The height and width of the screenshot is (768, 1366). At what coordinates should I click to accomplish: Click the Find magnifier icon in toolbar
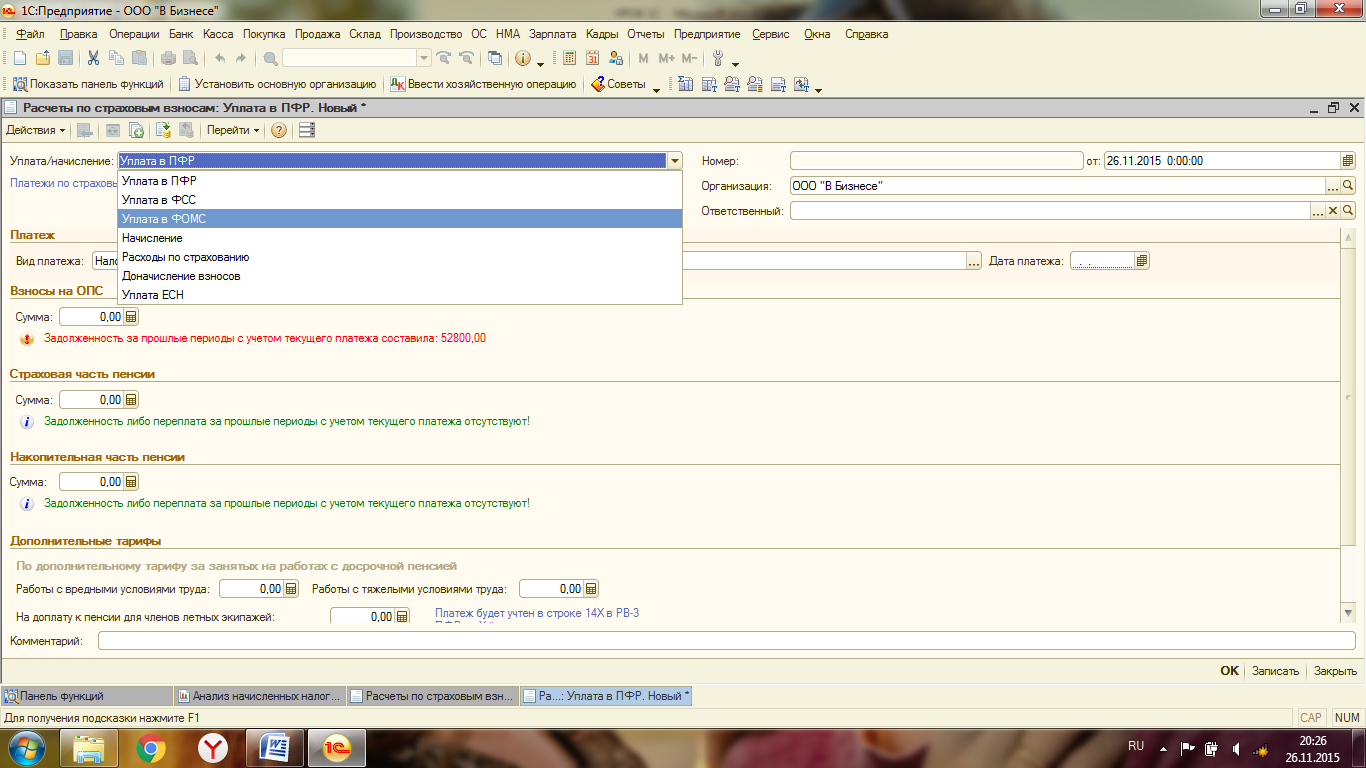click(271, 58)
